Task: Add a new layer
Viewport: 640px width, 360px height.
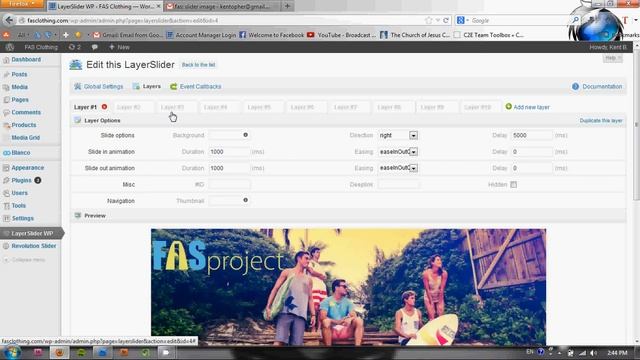Action: click(x=528, y=107)
